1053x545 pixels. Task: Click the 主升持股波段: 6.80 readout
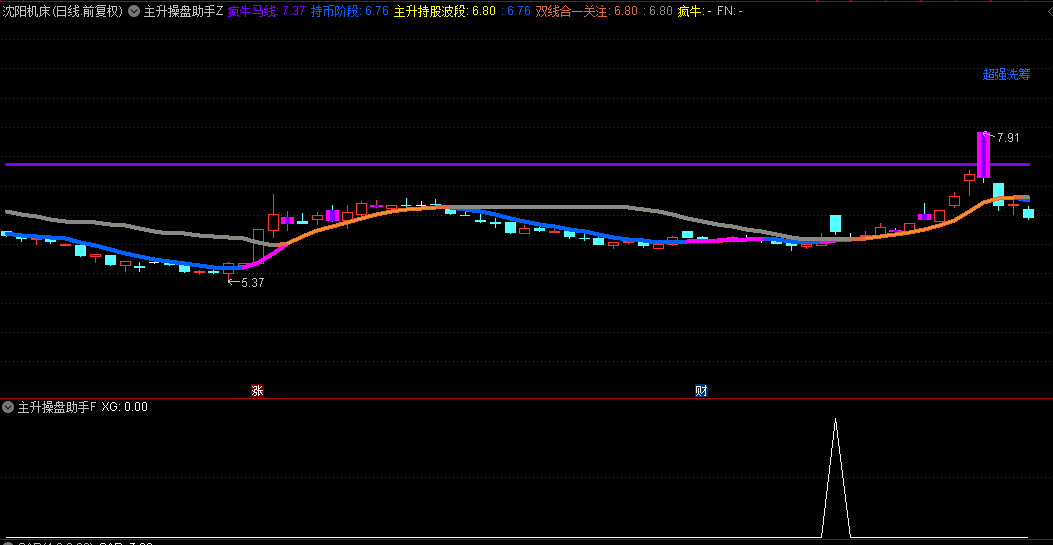pyautogui.click(x=445, y=11)
